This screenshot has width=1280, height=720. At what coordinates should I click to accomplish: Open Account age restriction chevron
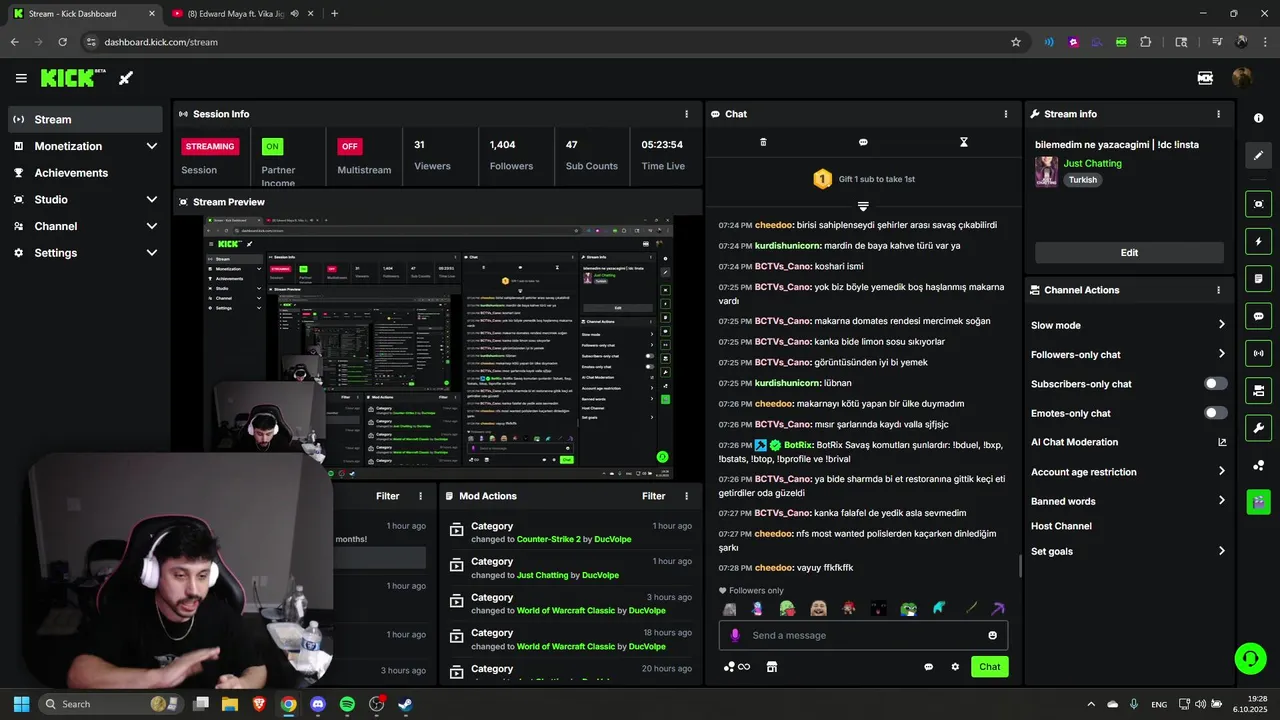click(x=1221, y=471)
